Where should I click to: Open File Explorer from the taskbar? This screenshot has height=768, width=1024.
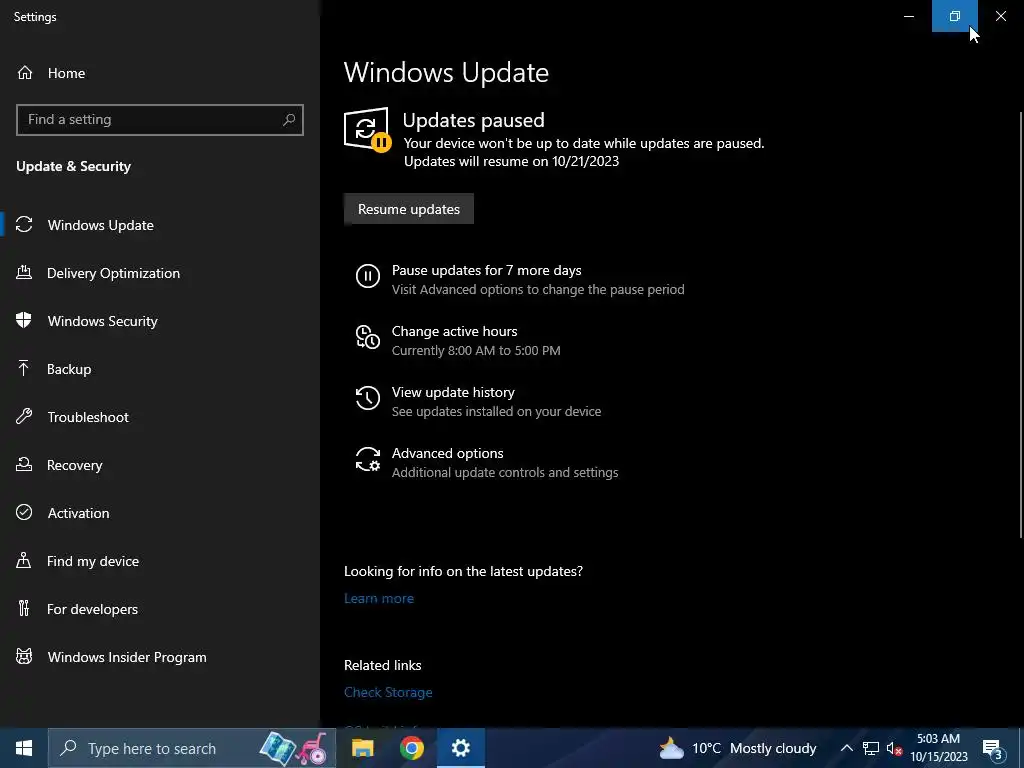pos(362,748)
